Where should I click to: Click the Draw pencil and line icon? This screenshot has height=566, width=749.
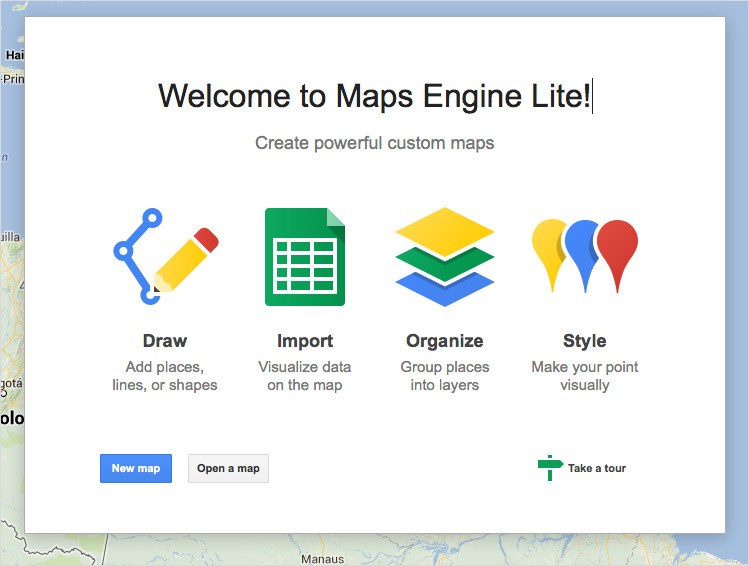(x=165, y=256)
